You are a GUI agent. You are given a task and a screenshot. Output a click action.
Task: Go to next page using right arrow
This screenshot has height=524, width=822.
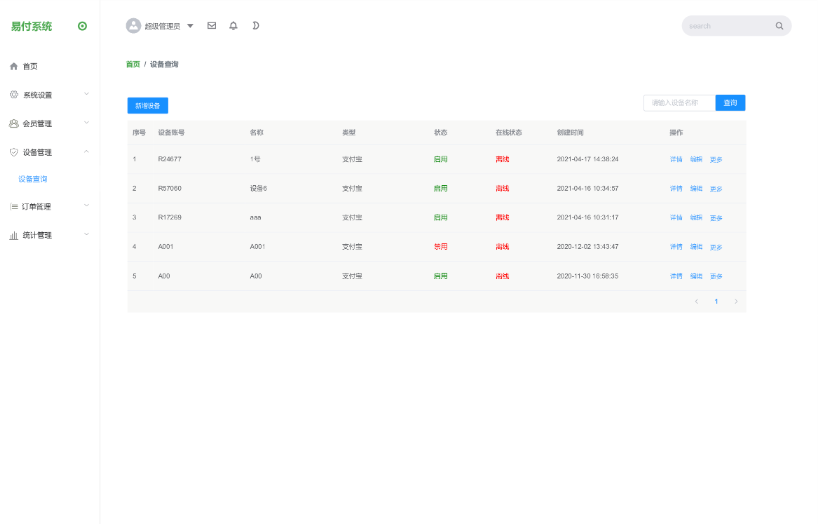[x=736, y=301]
